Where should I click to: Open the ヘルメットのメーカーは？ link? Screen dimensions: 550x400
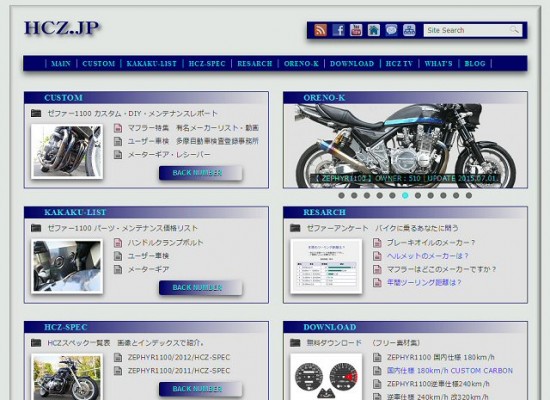click(x=428, y=256)
